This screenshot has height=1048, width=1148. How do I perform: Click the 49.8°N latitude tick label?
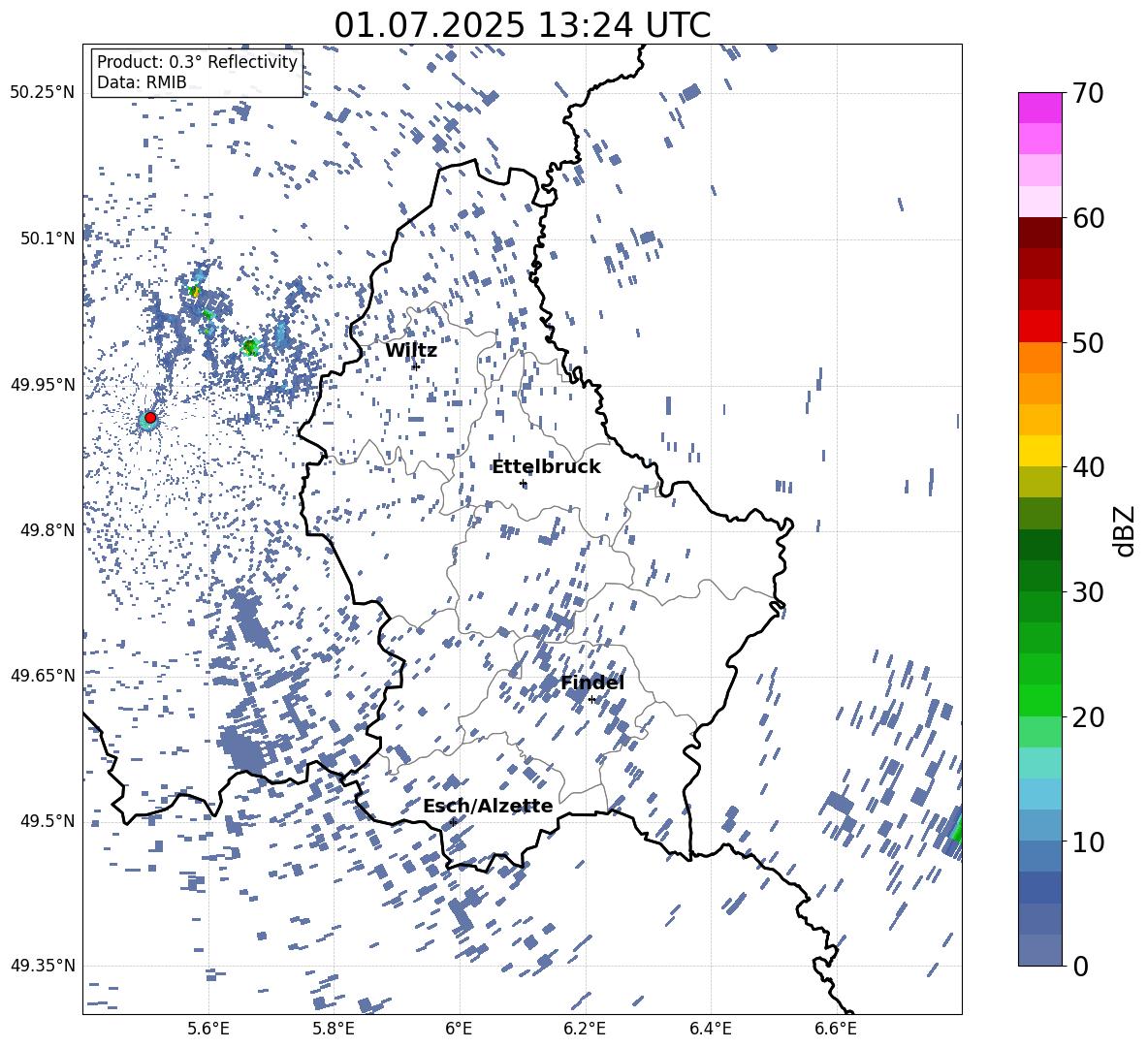(x=48, y=529)
